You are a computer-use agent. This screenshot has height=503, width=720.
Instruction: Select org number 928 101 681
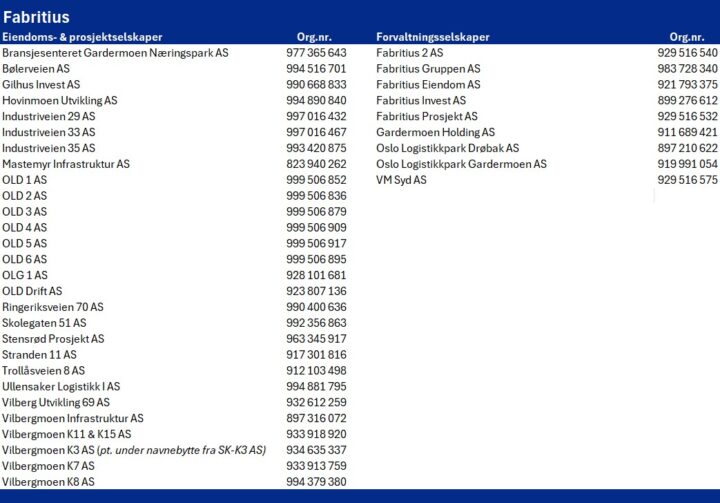click(x=316, y=275)
